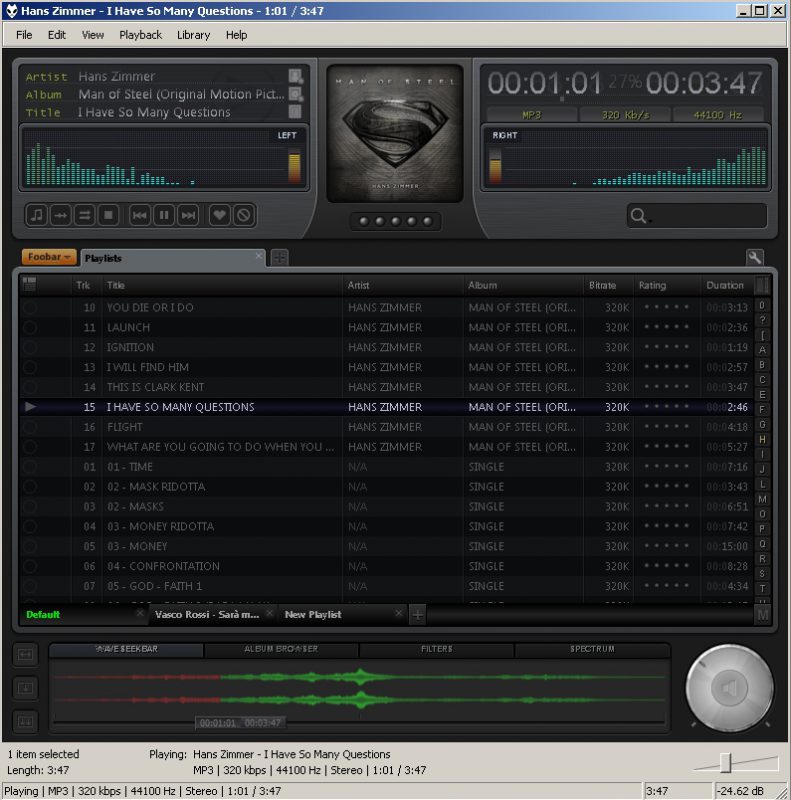Toggle the repeat/shuffle arrows button
The image size is (791, 800).
(84, 215)
